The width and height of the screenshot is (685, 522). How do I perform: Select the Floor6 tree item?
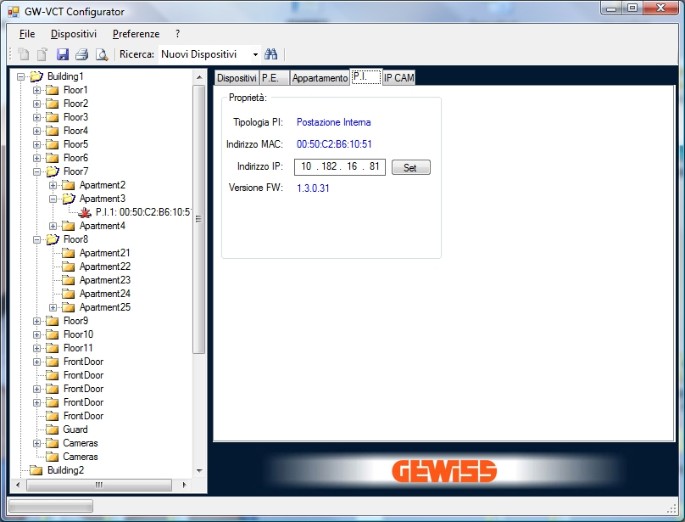point(76,158)
